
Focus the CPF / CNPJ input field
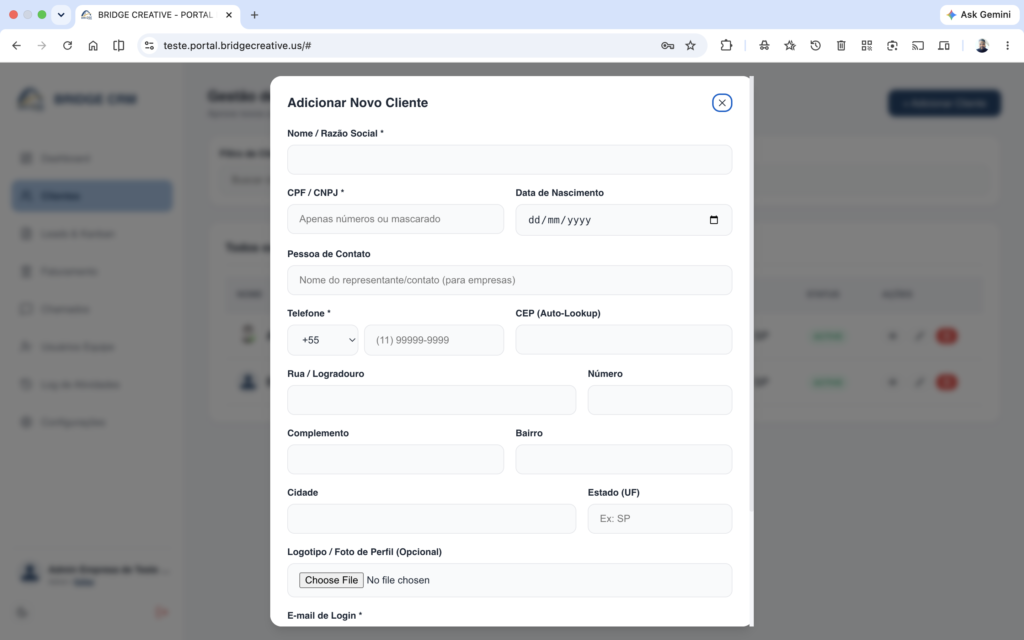395,219
